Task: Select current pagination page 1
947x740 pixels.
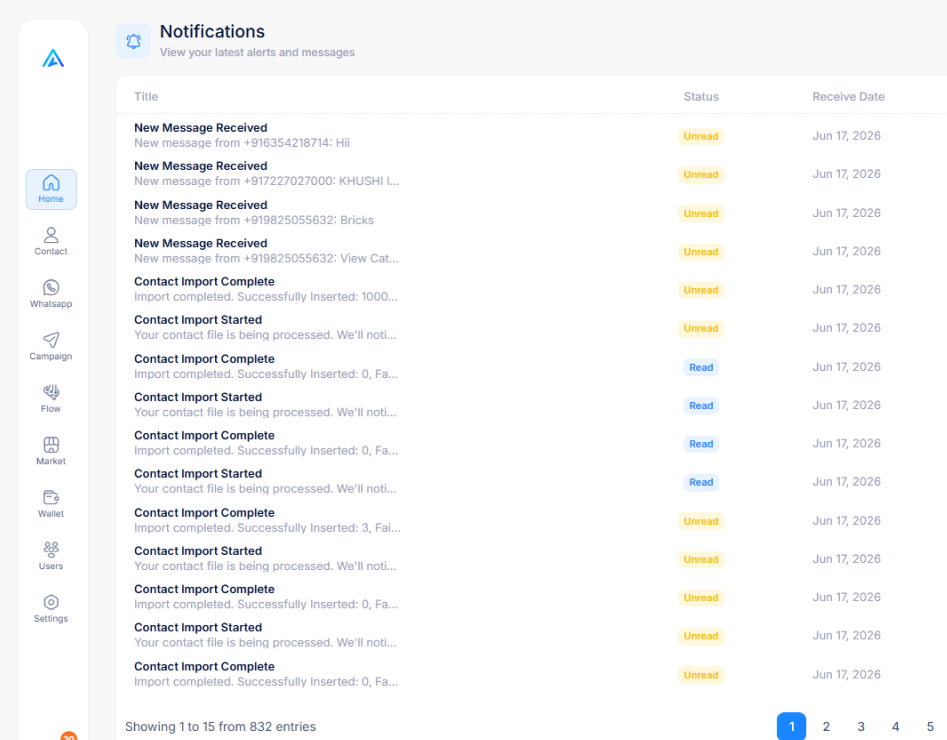Action: 791,727
